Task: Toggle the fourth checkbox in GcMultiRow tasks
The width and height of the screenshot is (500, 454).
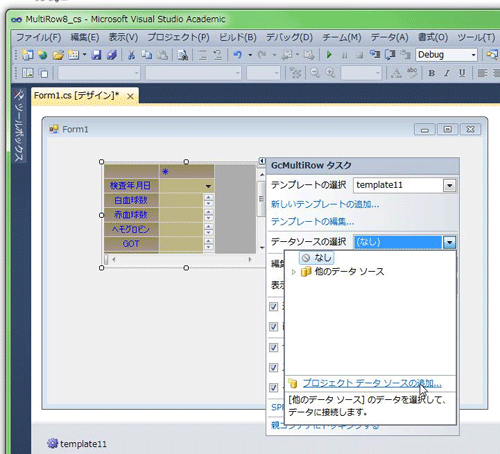Action: (274, 367)
